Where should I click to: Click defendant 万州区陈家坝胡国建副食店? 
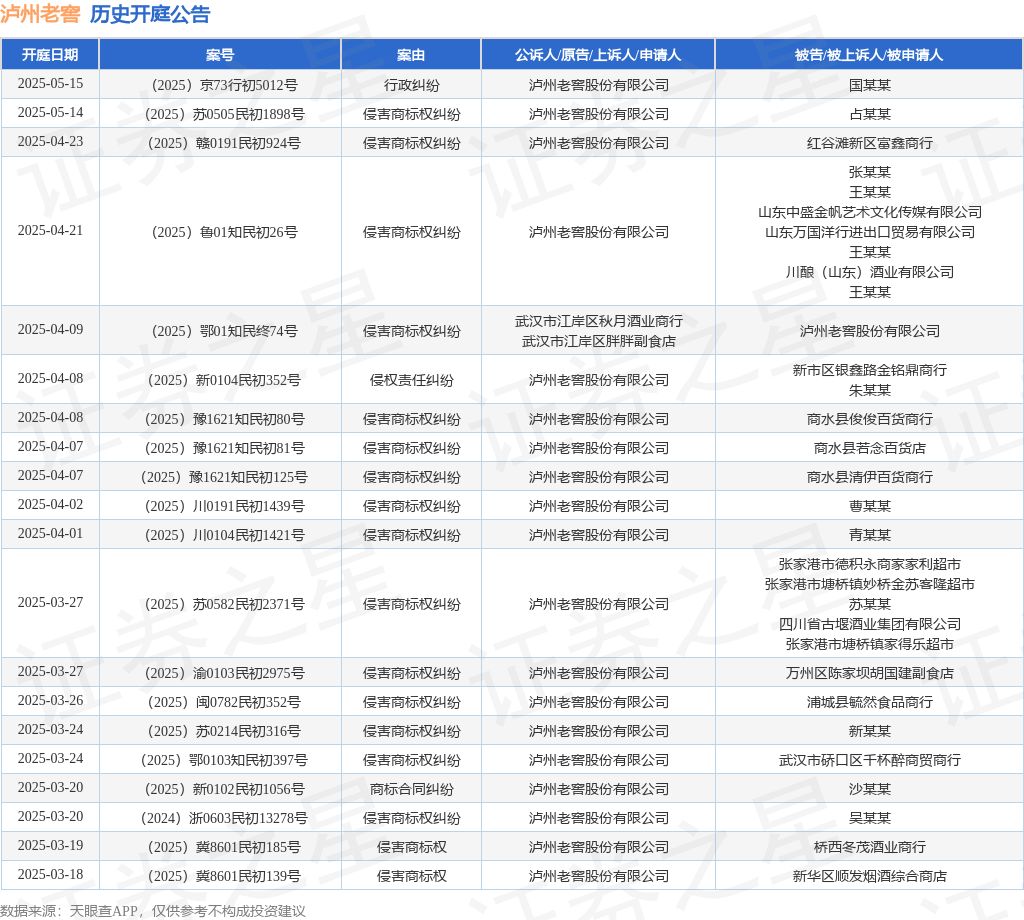pos(869,674)
